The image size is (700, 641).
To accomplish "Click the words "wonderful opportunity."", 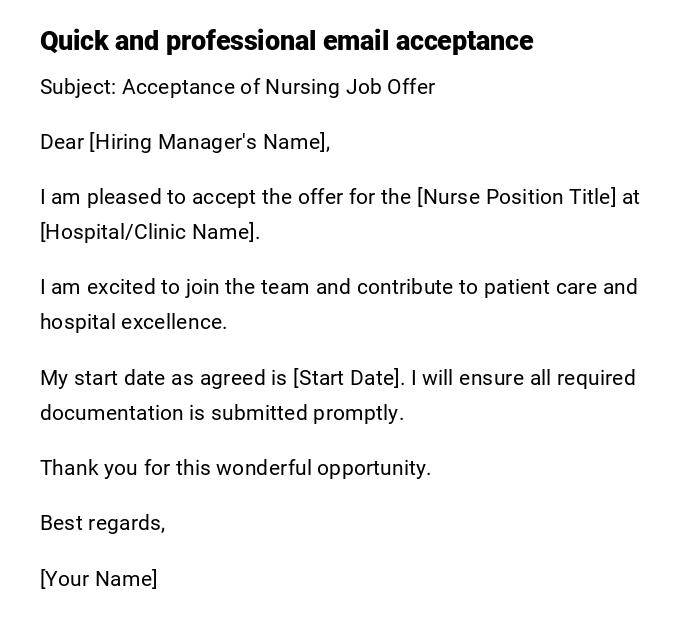I will (323, 468).
